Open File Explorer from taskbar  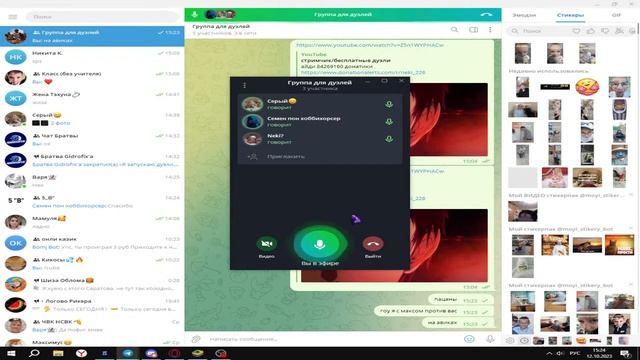(x=58, y=353)
